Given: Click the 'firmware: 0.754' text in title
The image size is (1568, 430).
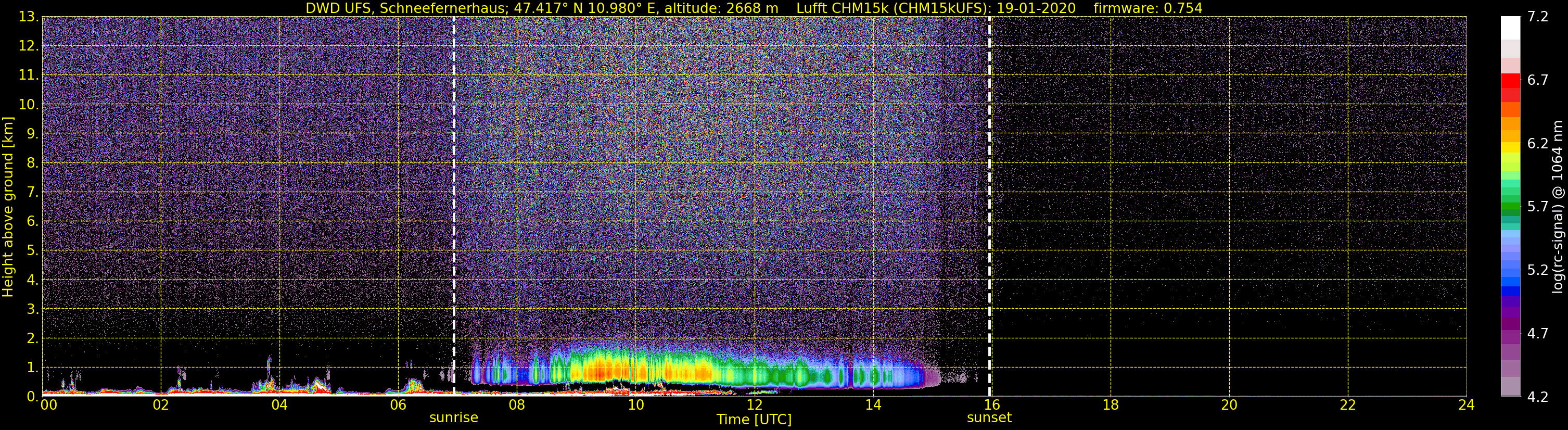Looking at the screenshot, I should [1148, 8].
